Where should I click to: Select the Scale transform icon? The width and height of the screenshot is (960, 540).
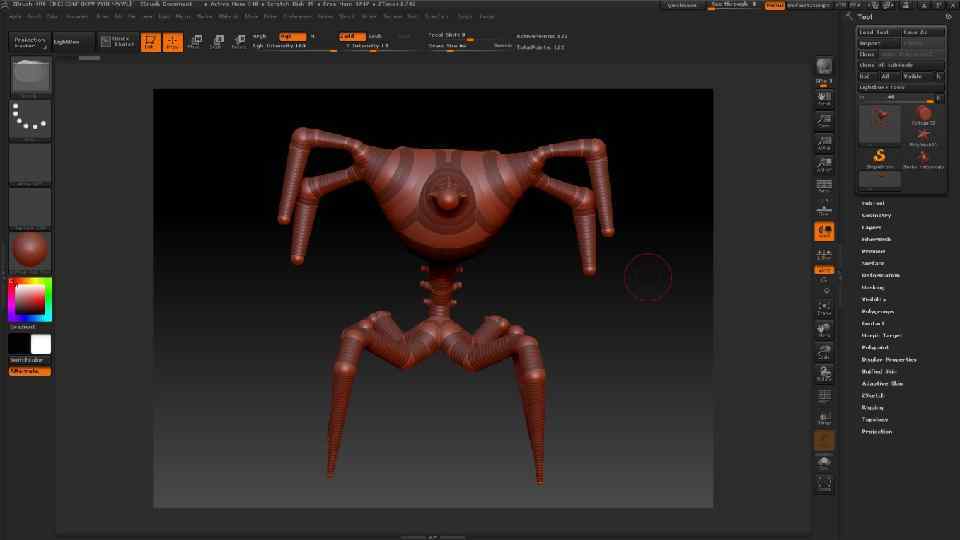point(216,42)
